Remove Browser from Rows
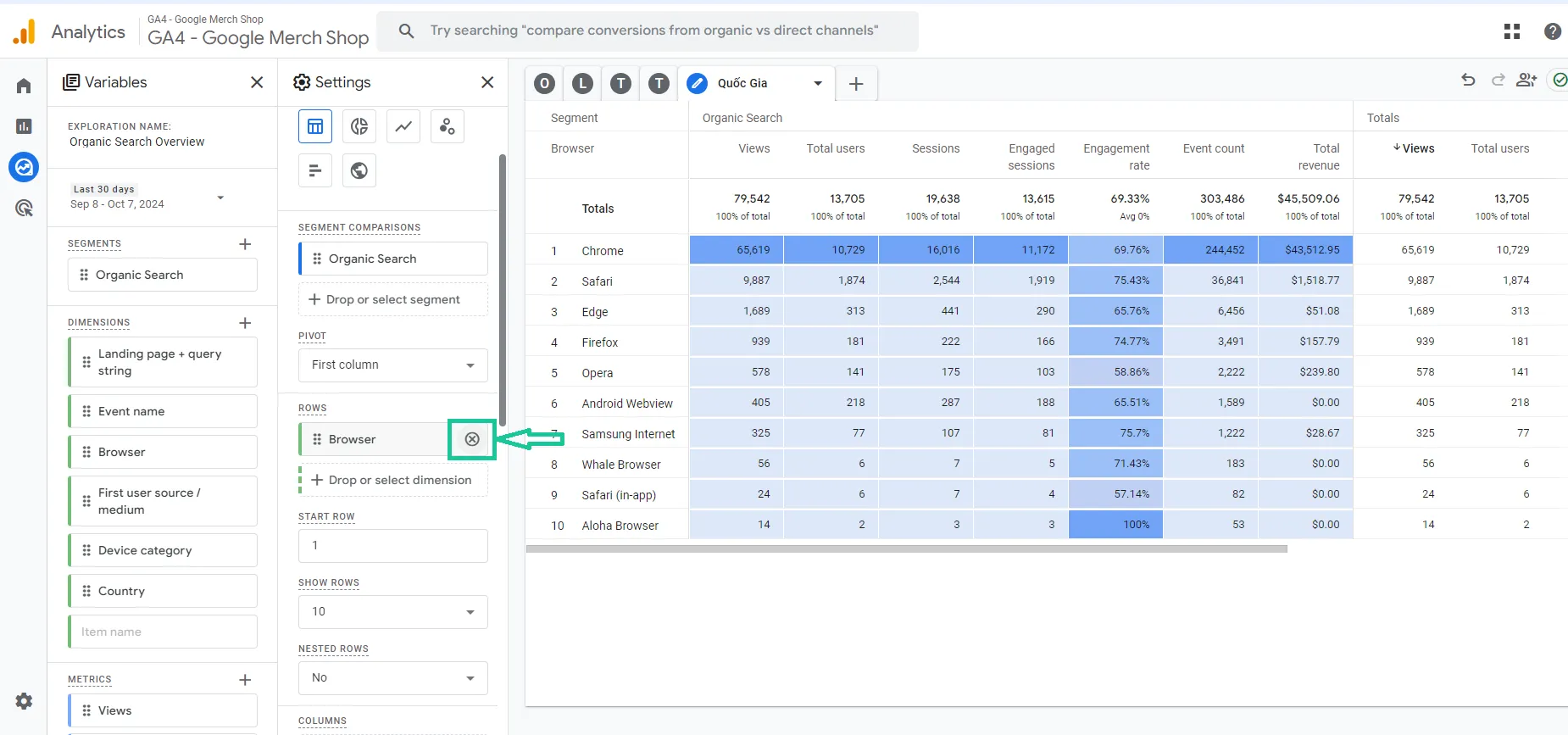1568x735 pixels. coord(472,439)
